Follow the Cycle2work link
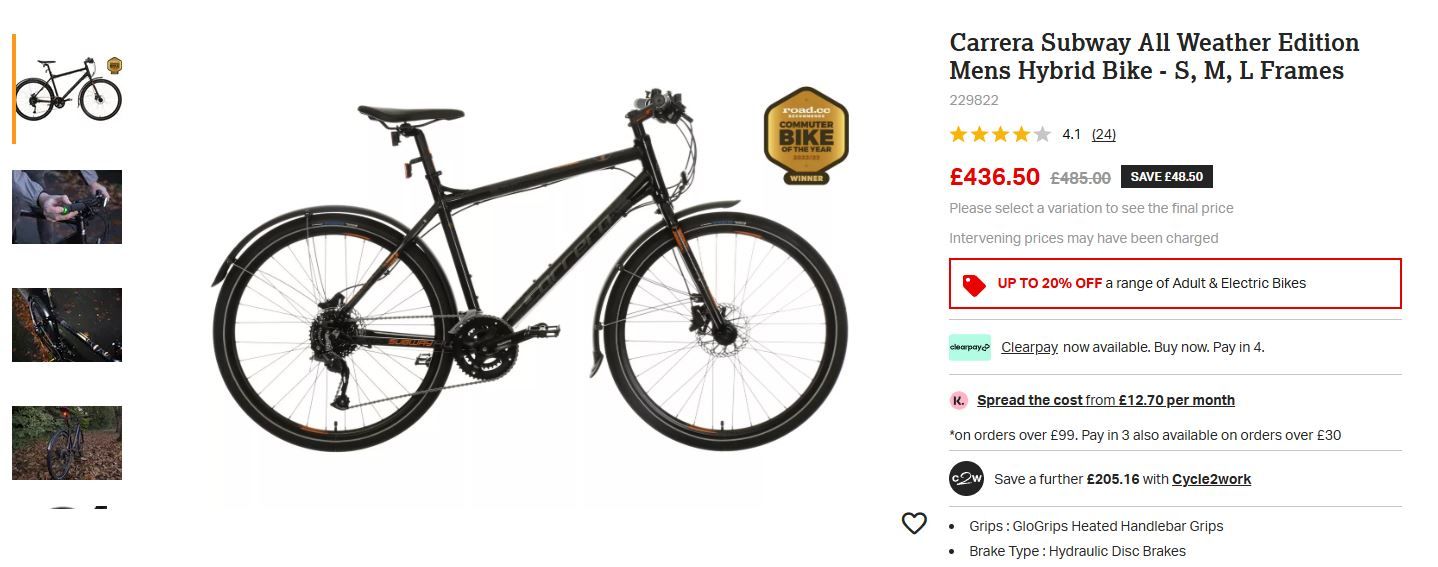The height and width of the screenshot is (567, 1438). [1211, 479]
